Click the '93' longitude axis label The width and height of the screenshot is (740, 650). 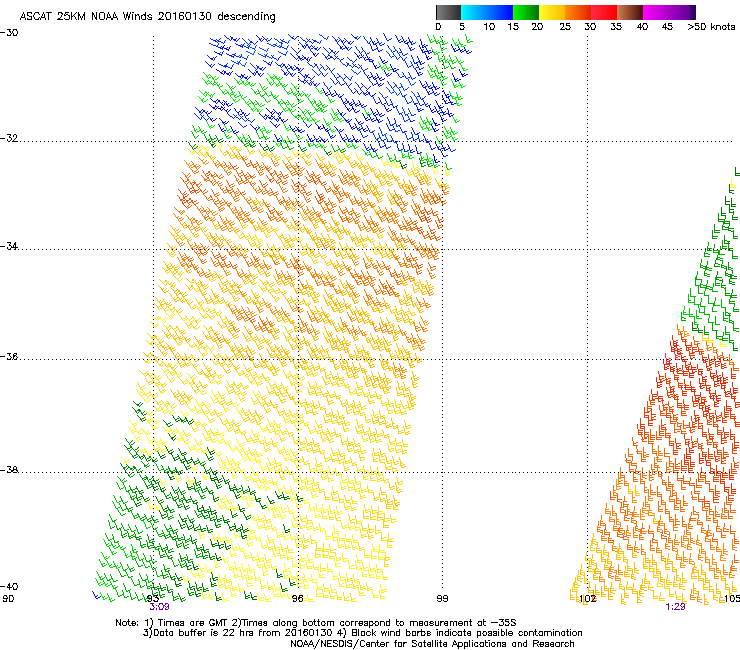click(153, 599)
